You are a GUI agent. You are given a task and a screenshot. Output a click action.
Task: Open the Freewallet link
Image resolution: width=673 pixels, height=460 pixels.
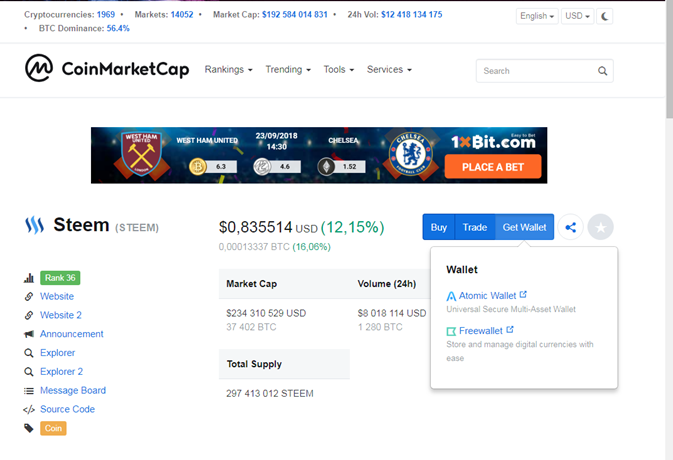pyautogui.click(x=480, y=331)
